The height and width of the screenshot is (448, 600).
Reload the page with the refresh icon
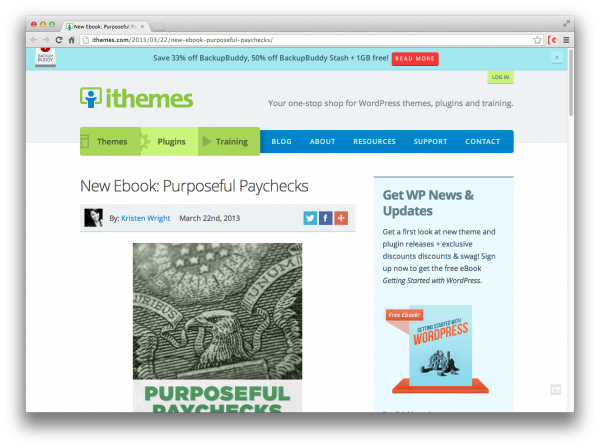click(x=59, y=40)
